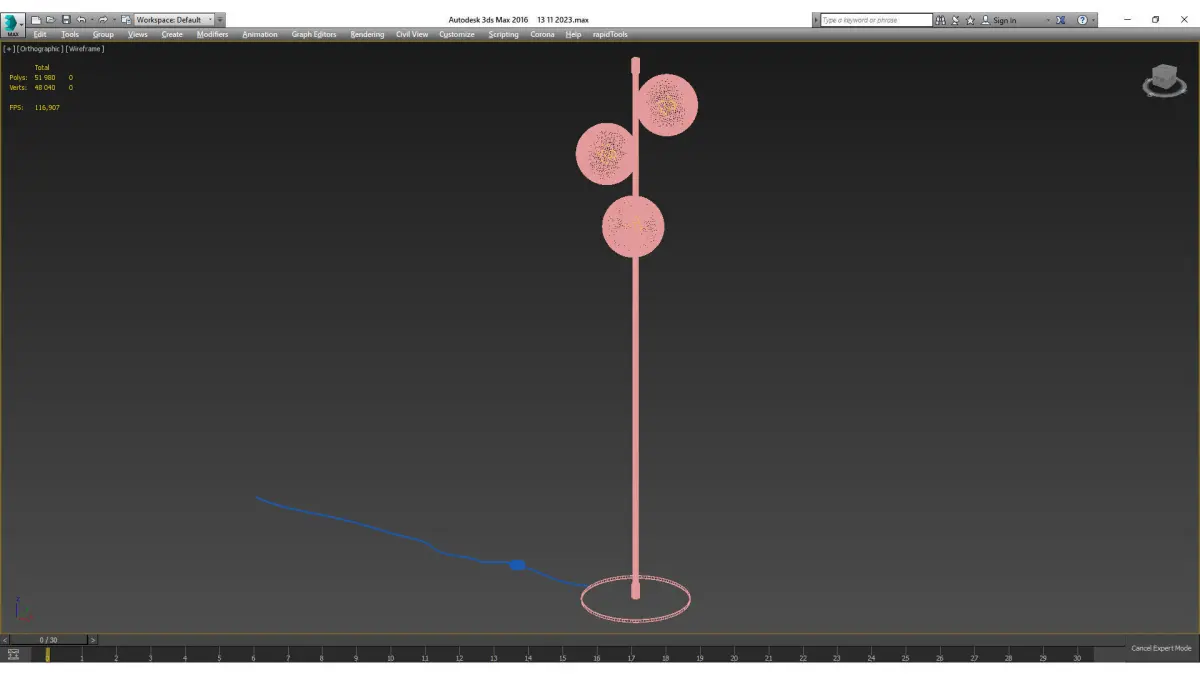
Task: Open the Undo history dropdown arrow
Action: [x=91, y=20]
